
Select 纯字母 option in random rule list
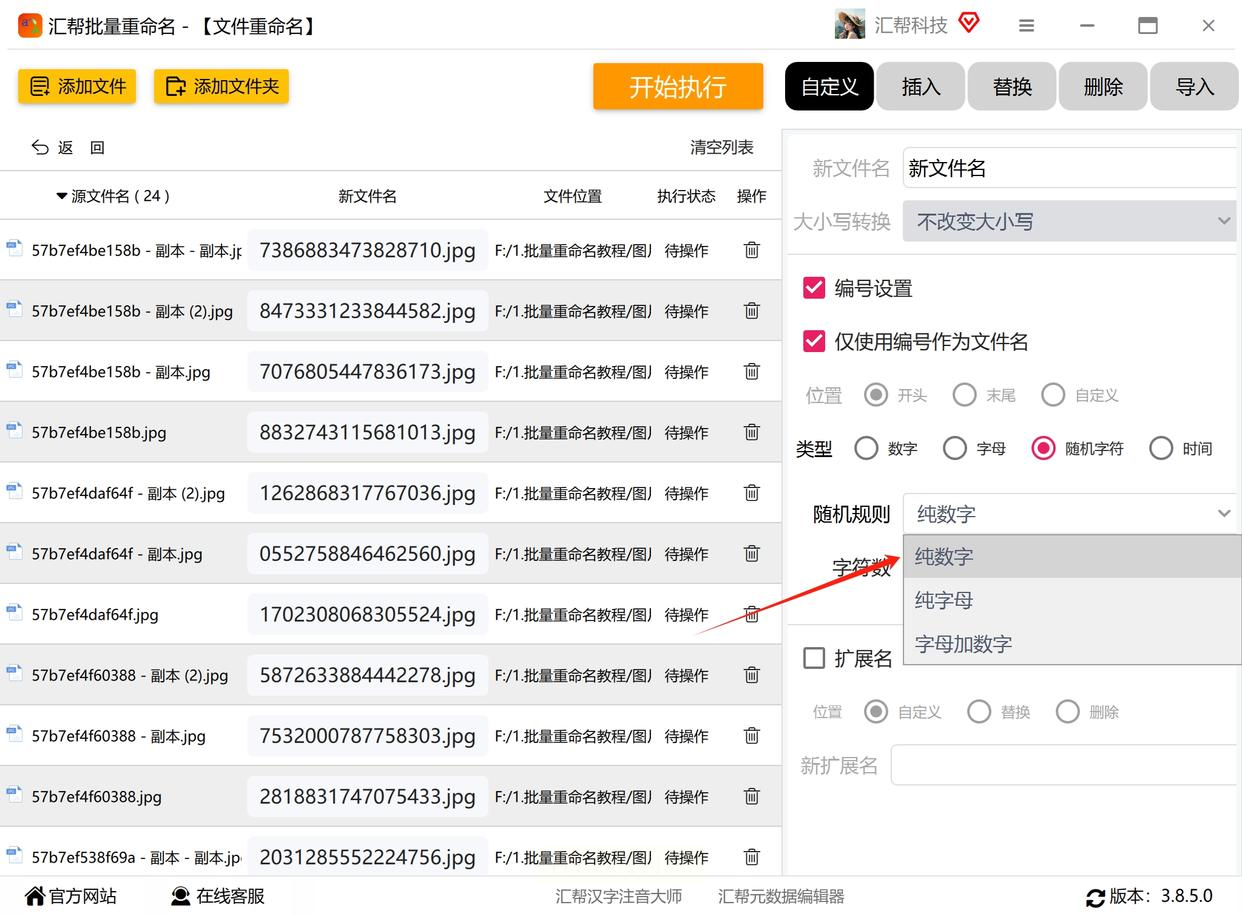pyautogui.click(x=944, y=600)
